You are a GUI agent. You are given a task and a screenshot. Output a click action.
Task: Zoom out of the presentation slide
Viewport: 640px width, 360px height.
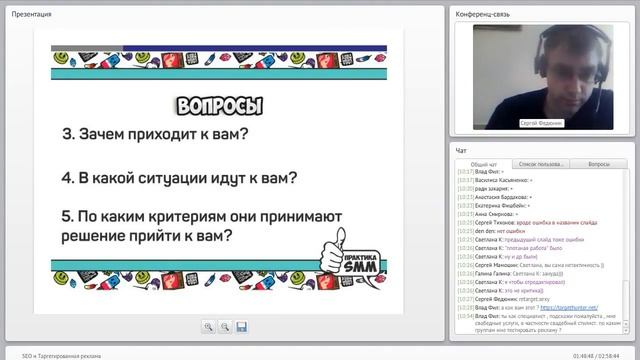(225, 327)
